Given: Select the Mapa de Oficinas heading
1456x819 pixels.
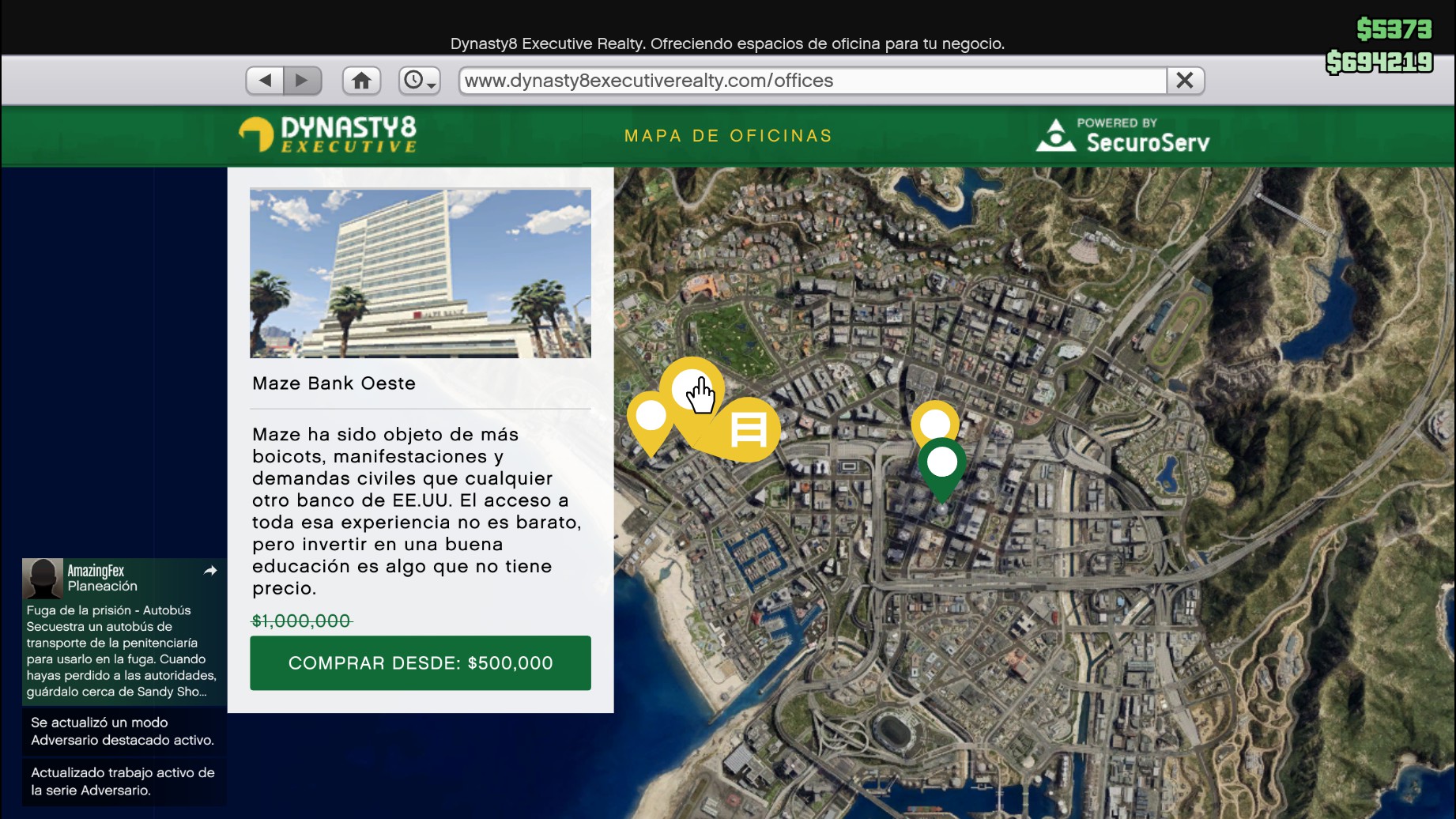Looking at the screenshot, I should [728, 136].
